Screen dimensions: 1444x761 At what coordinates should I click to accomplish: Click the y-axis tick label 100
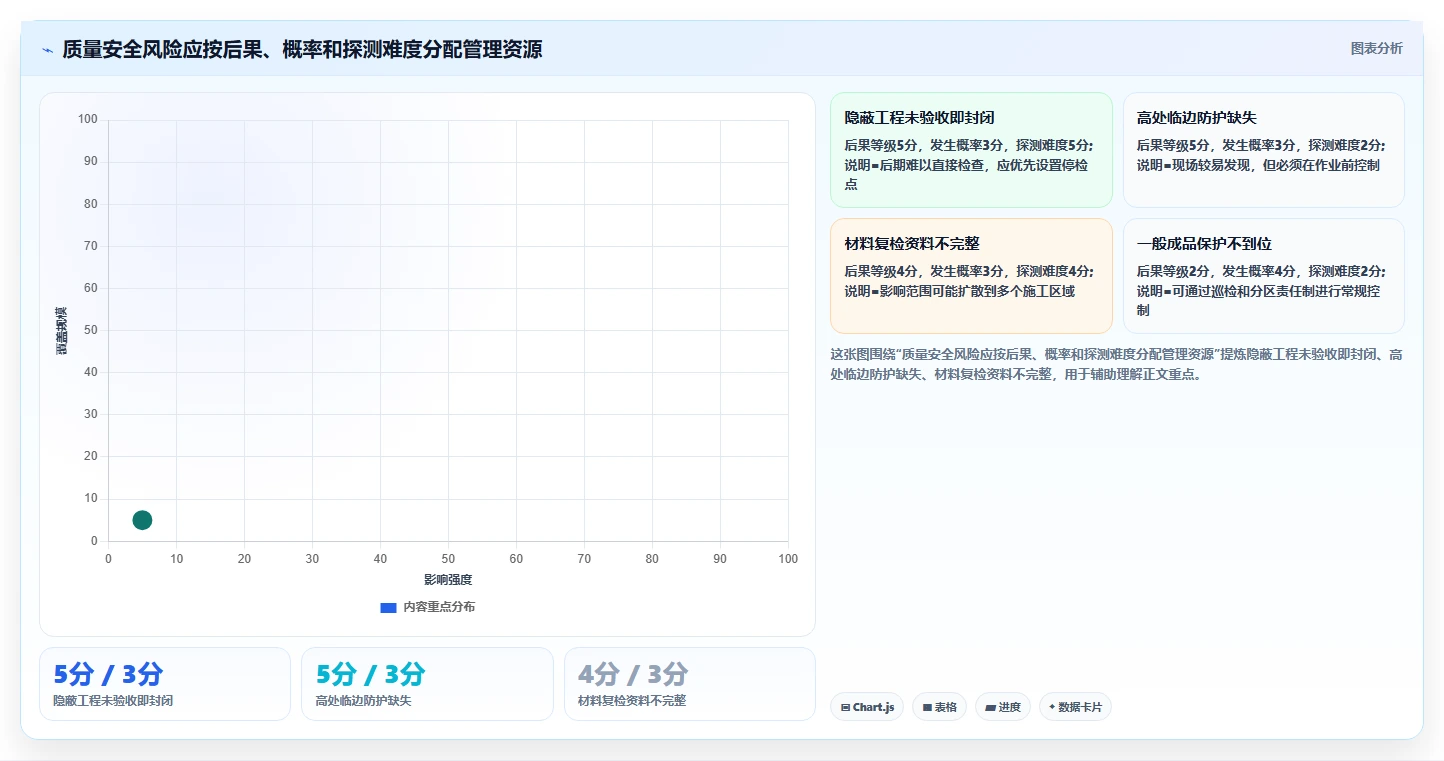[88, 120]
